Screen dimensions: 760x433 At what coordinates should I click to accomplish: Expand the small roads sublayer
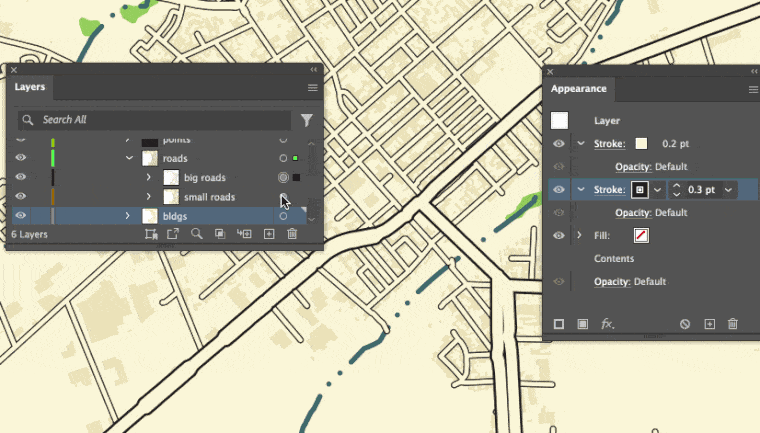pos(148,197)
